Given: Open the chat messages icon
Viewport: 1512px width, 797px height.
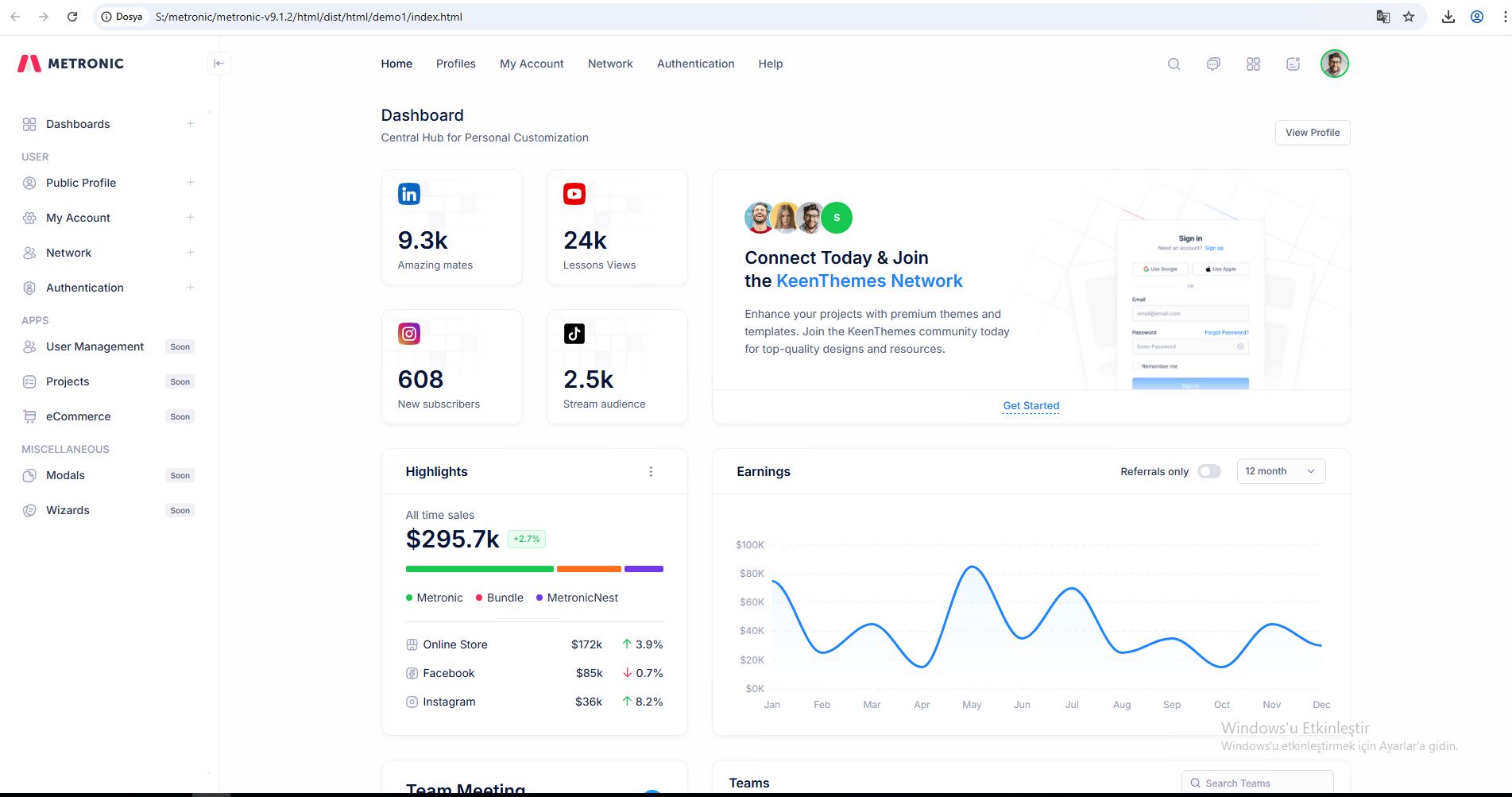Looking at the screenshot, I should [x=1213, y=64].
